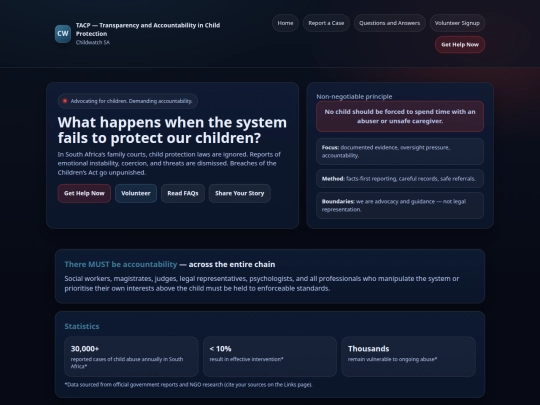
Task: Click the 30,000+ statistic card
Action: [x=131, y=356]
